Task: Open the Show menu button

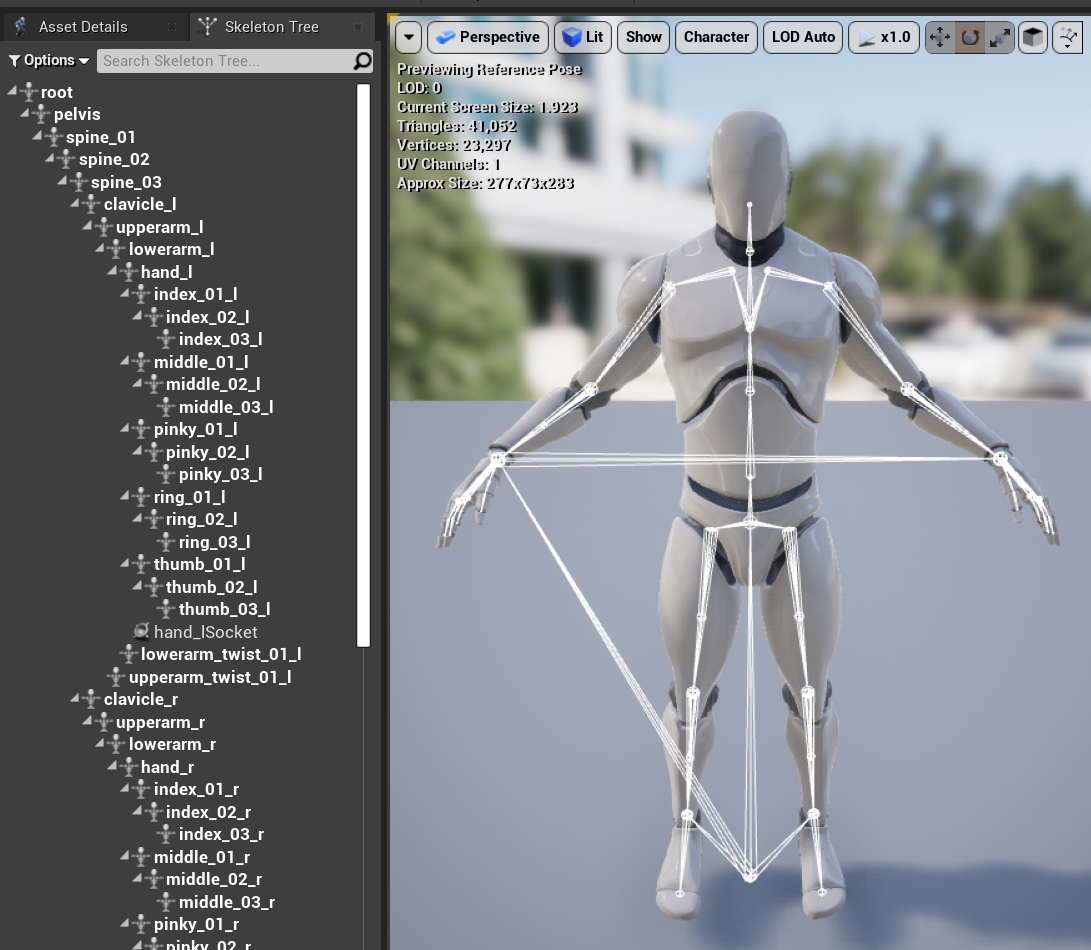Action: click(x=643, y=36)
